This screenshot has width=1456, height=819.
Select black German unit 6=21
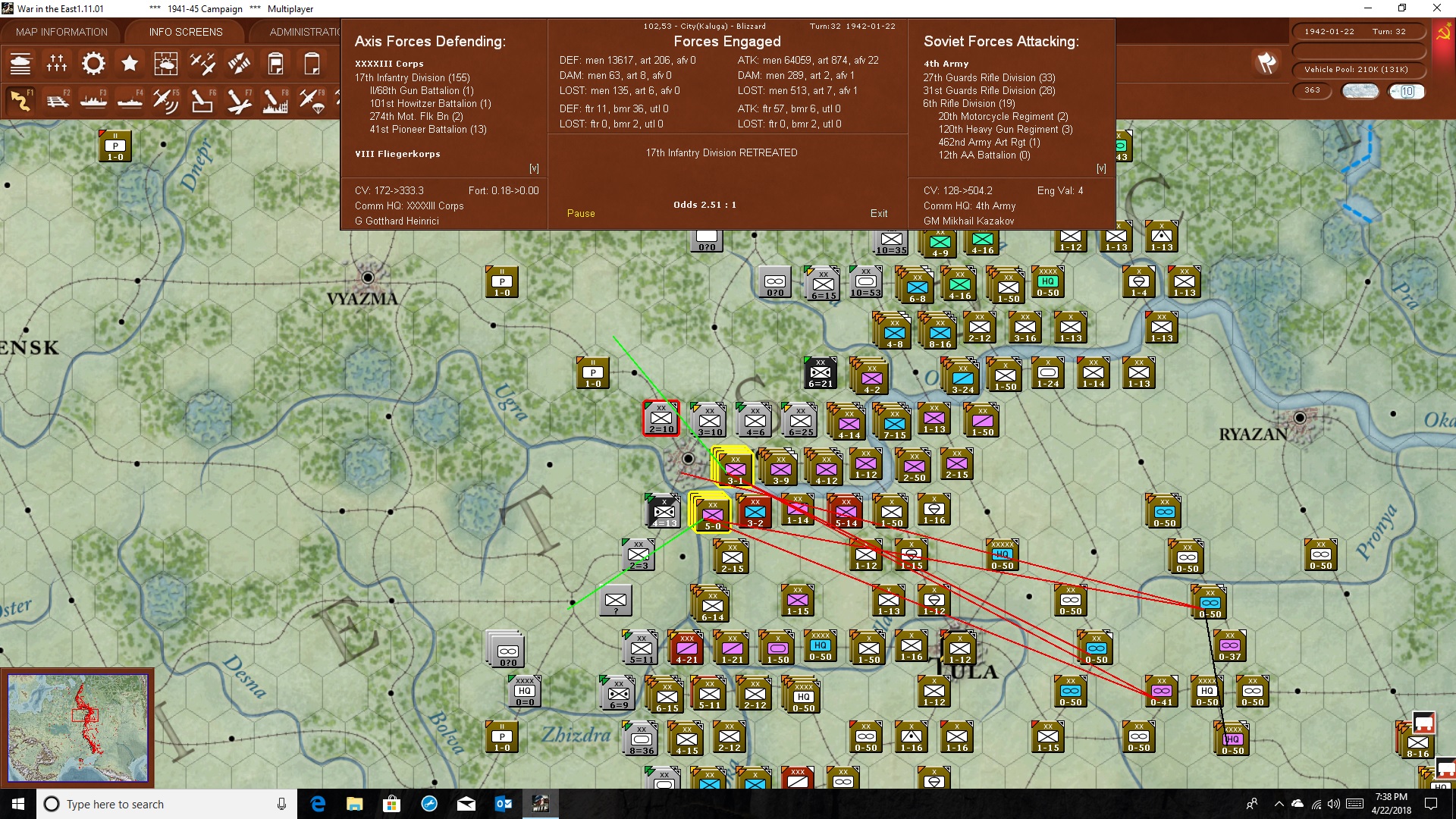[x=820, y=372]
